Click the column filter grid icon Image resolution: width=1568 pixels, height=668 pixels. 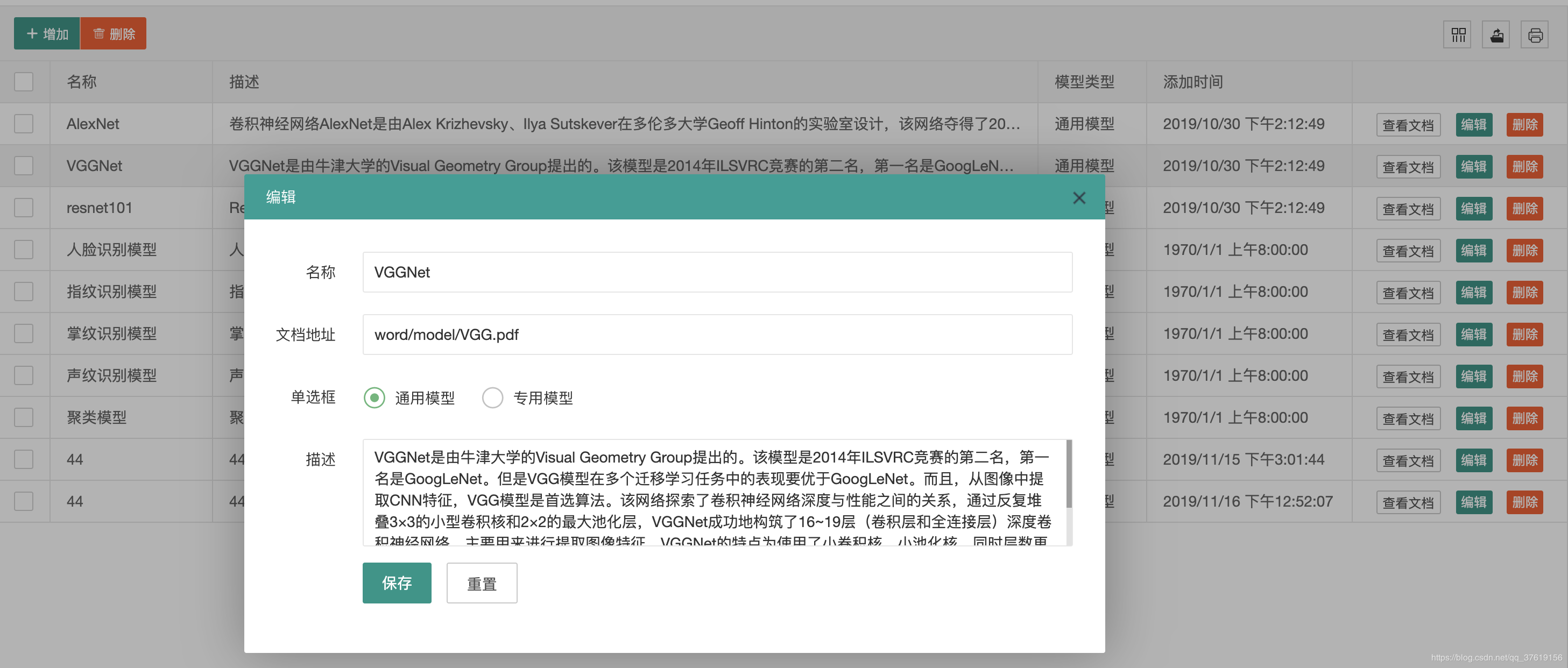pyautogui.click(x=1458, y=34)
